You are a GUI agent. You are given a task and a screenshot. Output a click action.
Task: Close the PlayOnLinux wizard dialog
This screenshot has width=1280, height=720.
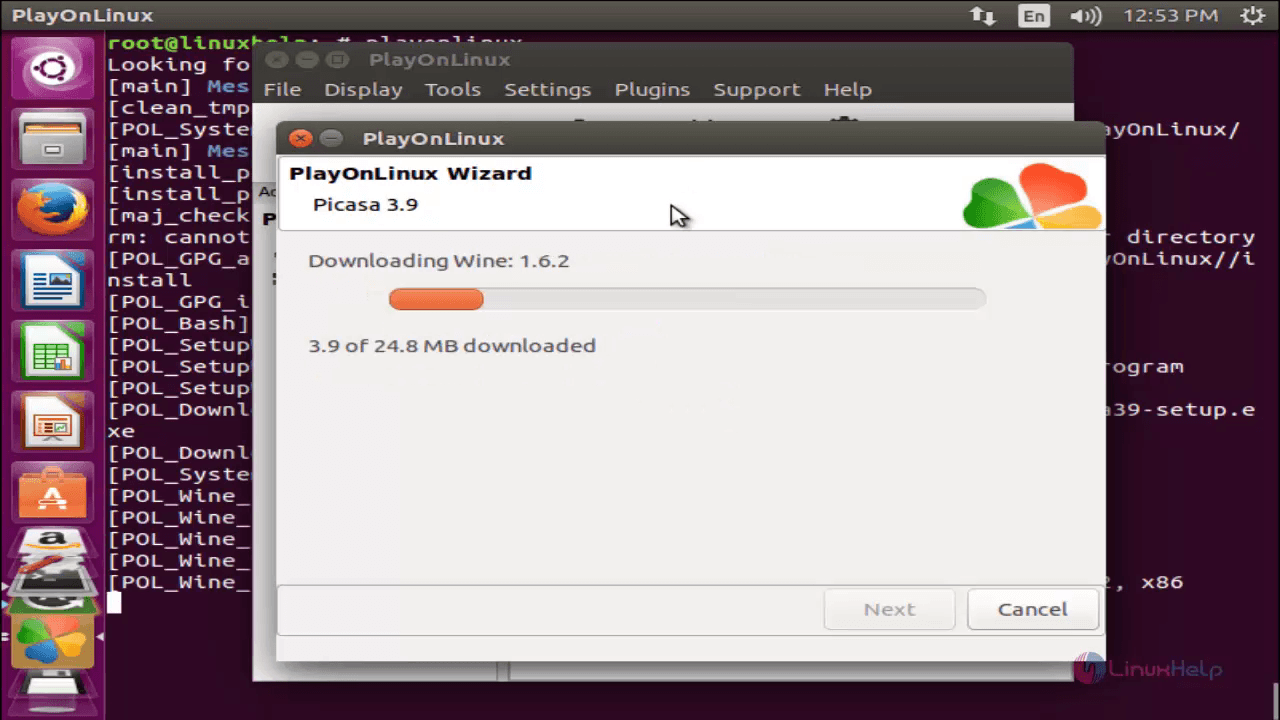[301, 138]
